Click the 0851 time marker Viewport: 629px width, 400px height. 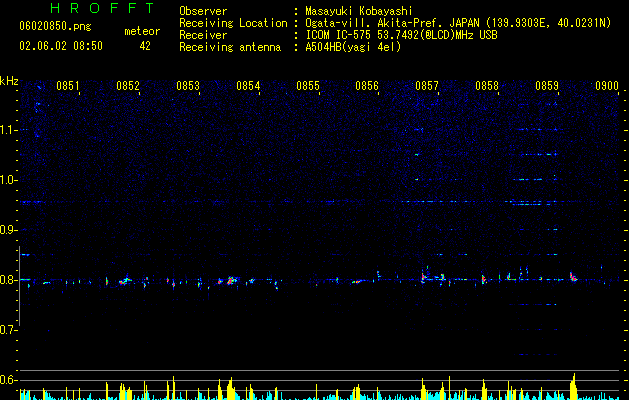67,86
